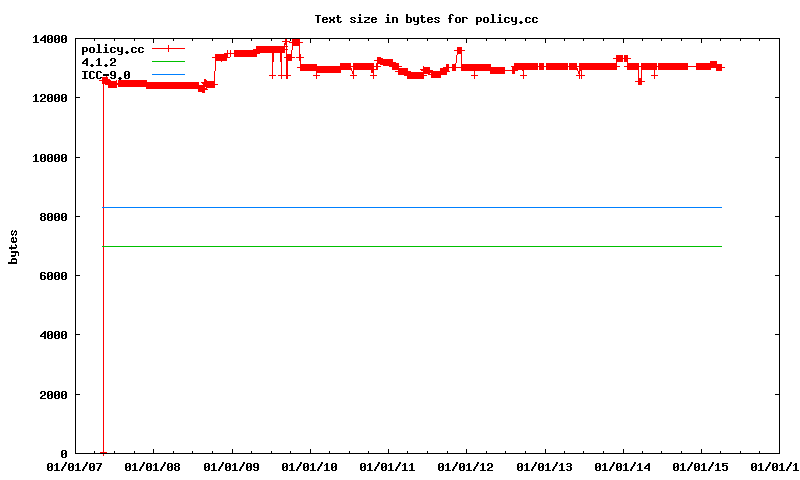The image size is (800, 480).
Task: Select the policy.cc legend label
Action: pos(112,49)
